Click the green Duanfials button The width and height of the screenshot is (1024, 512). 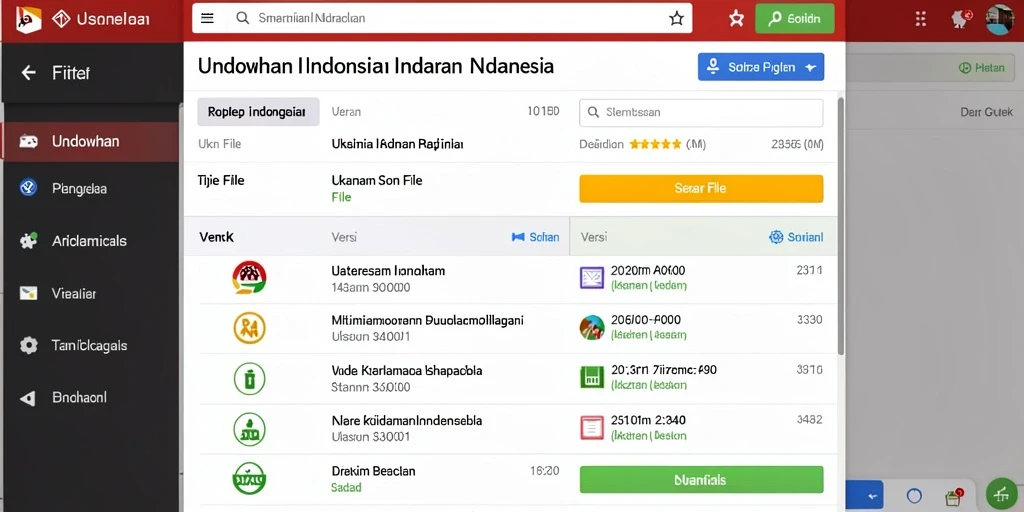[701, 479]
